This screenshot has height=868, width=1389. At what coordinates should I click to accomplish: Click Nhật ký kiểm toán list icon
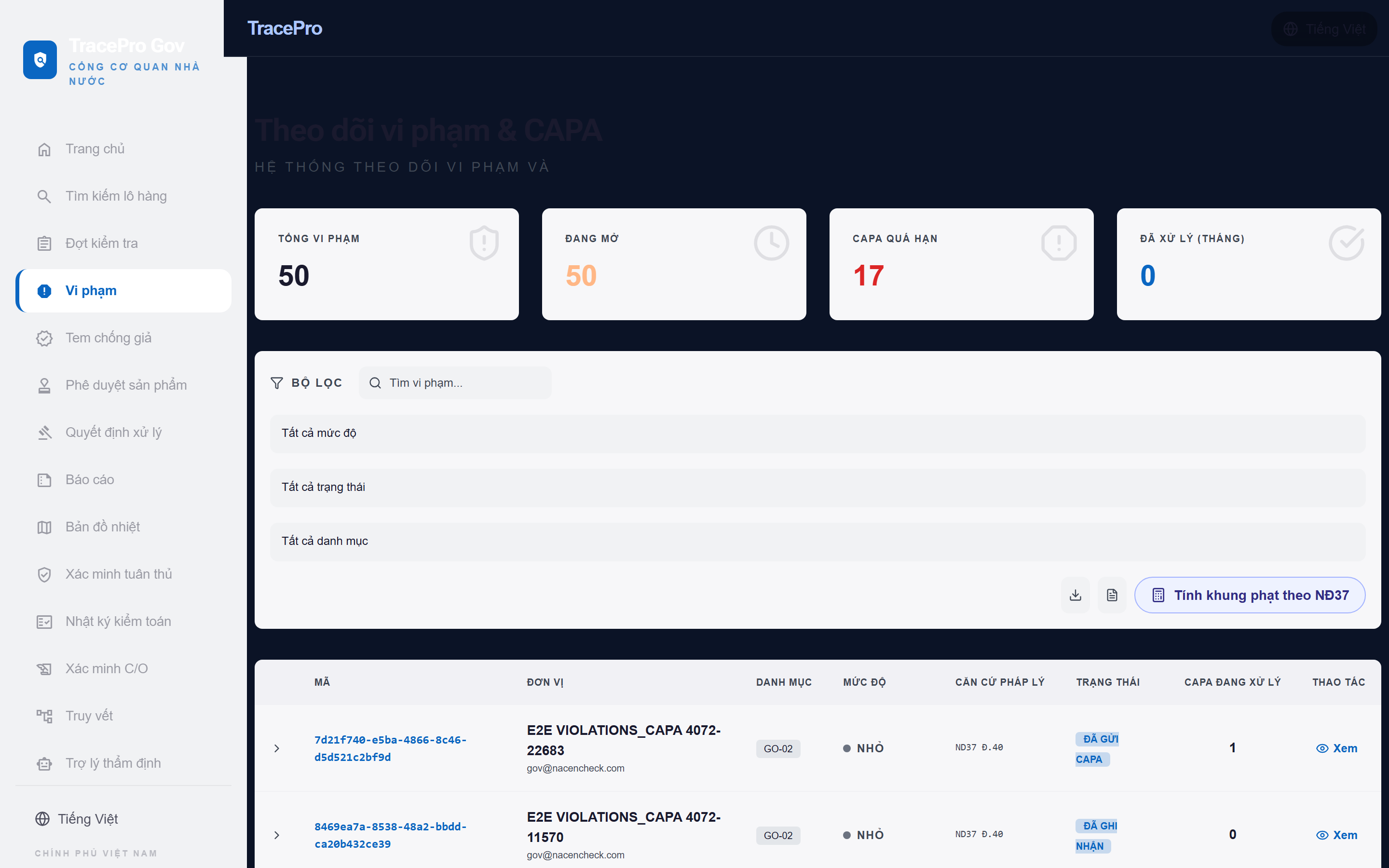click(x=44, y=622)
